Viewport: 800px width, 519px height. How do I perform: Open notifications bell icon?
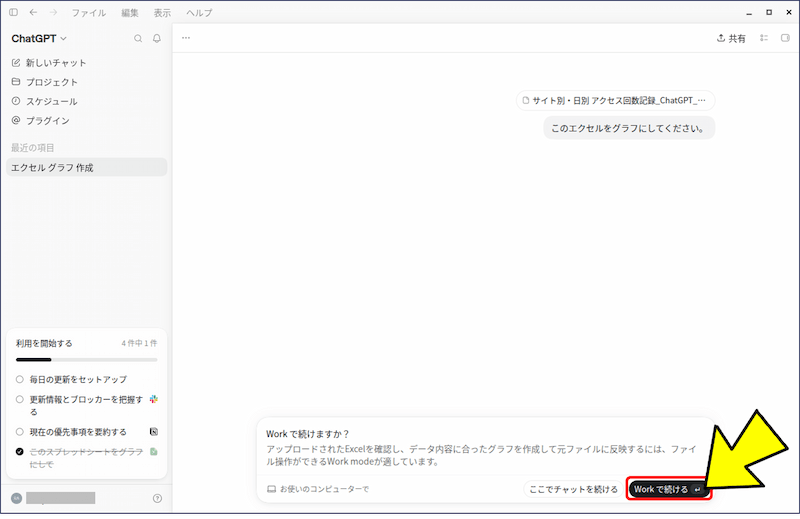157,38
